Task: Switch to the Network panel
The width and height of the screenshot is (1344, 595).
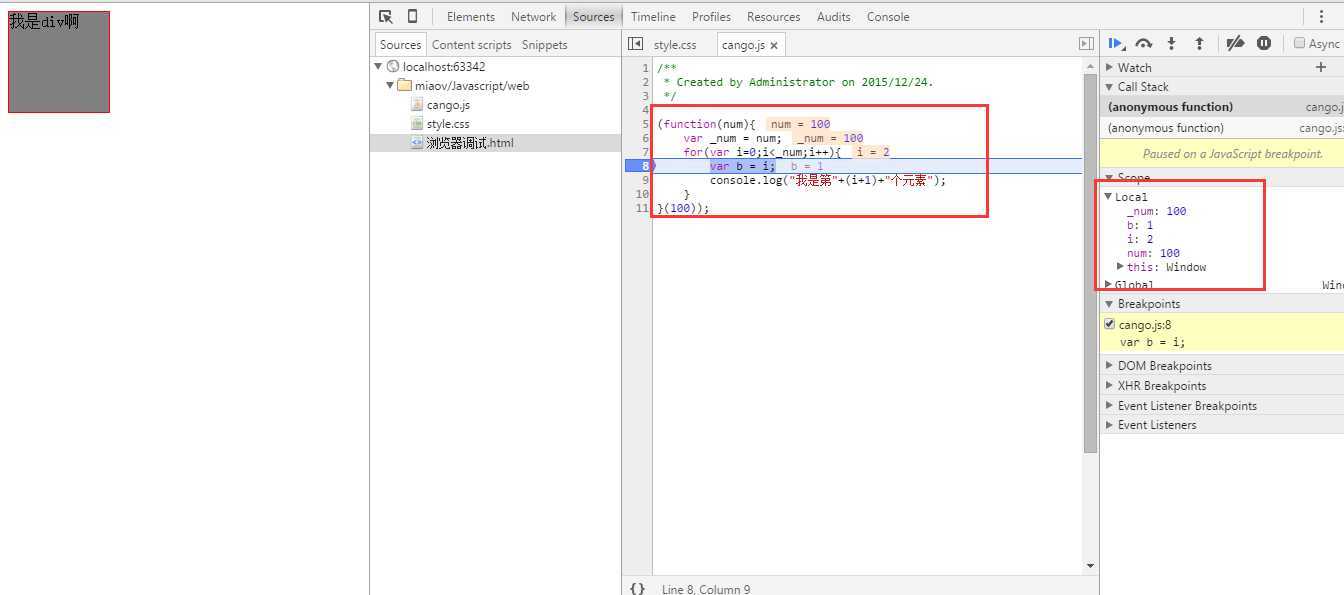Action: pos(533,17)
